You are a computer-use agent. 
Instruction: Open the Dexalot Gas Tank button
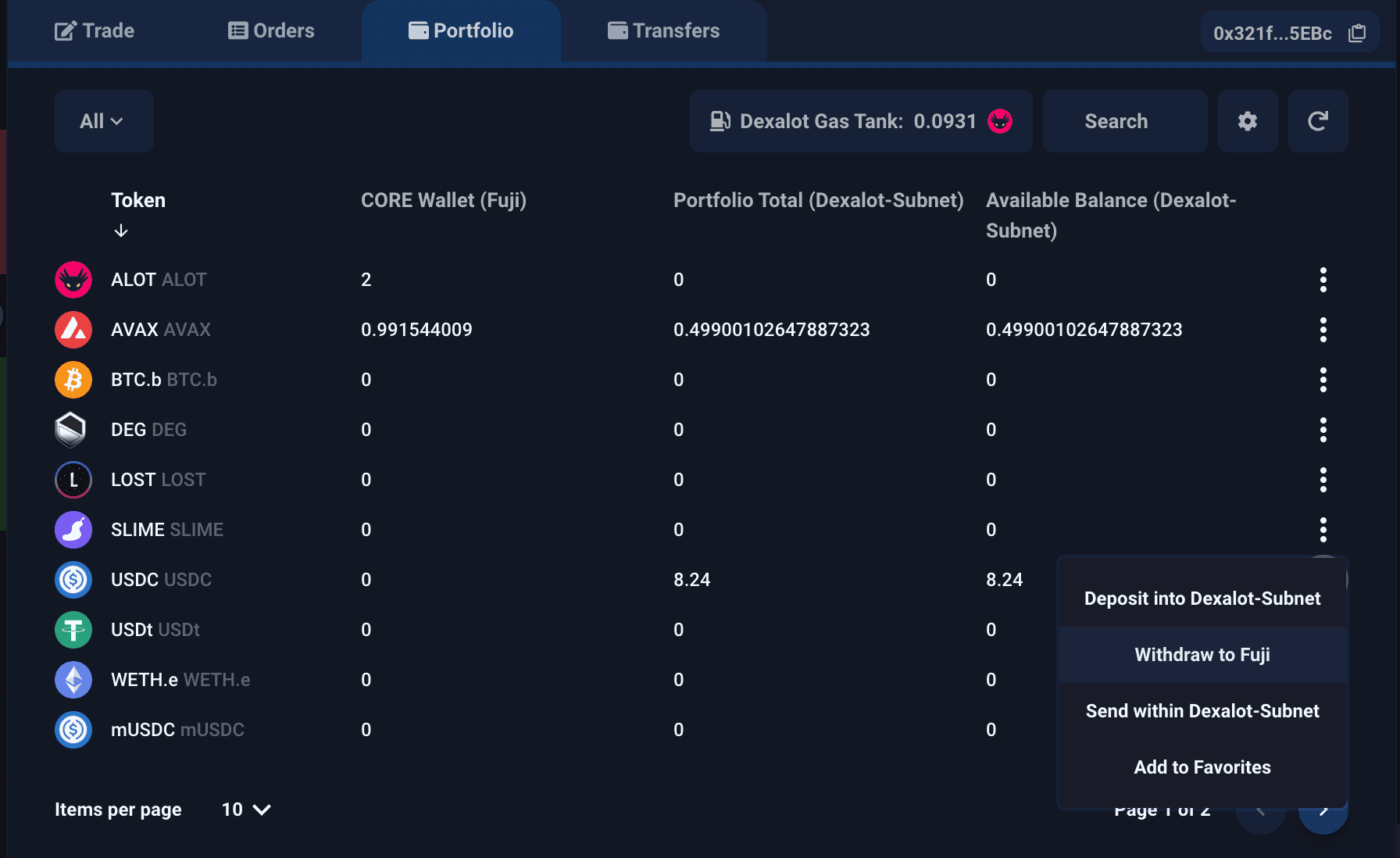[861, 121]
